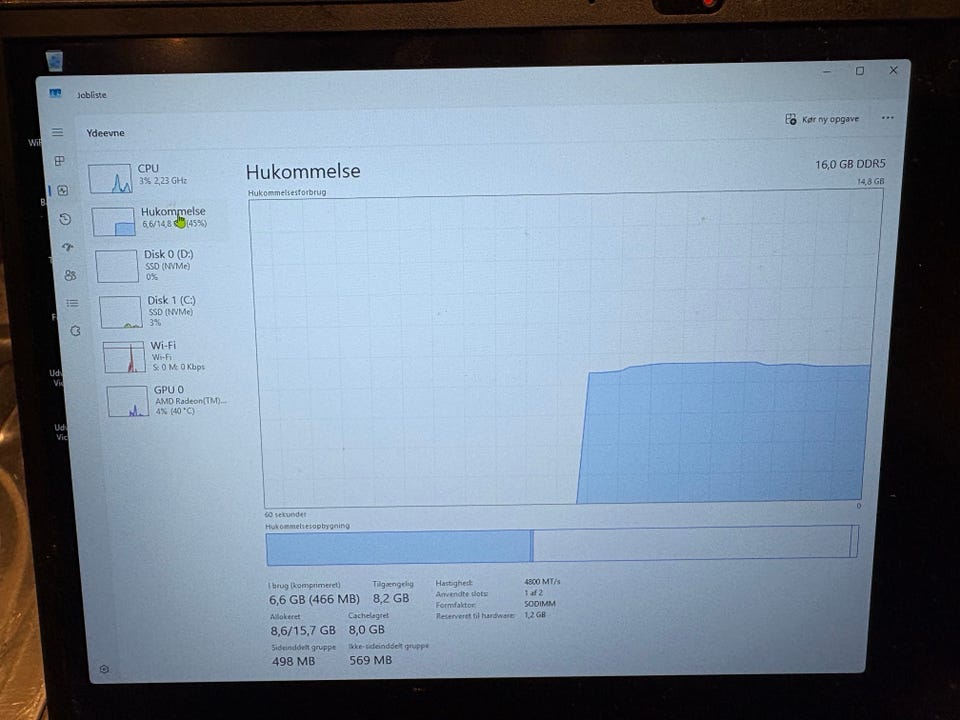Open Settings via the gear icon

(104, 669)
